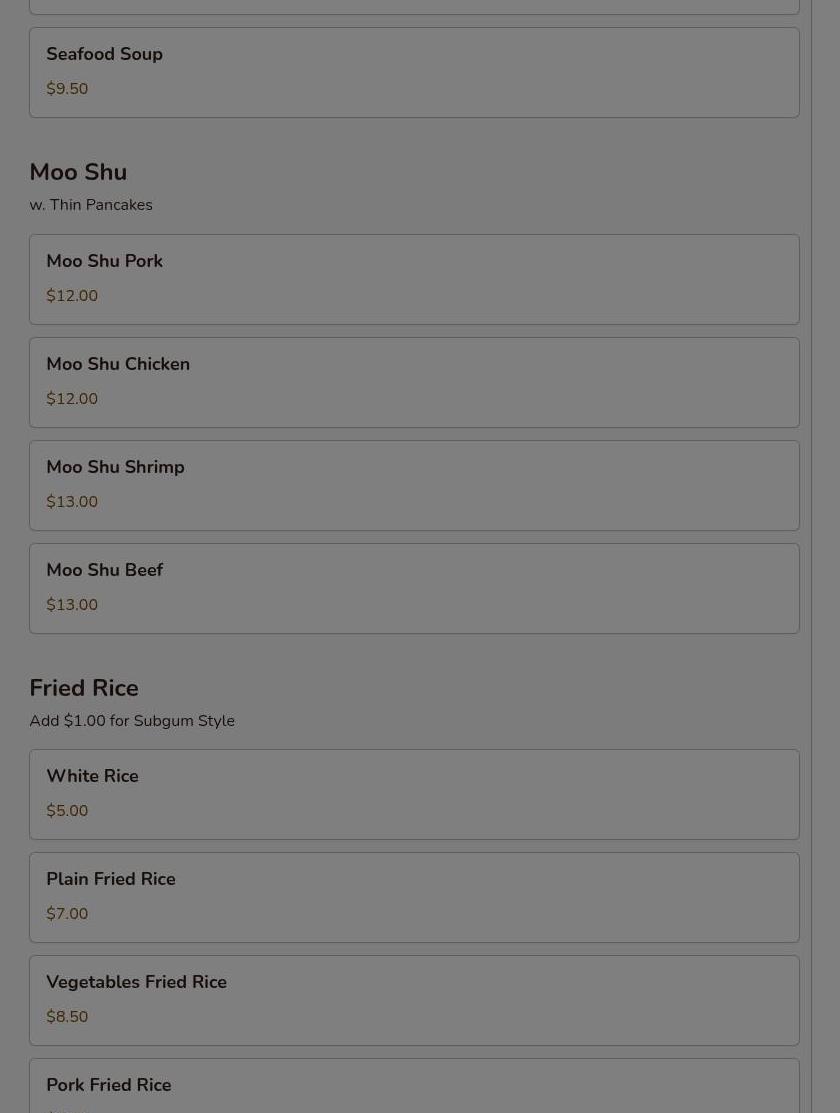Screen dimensions: 840x1113
Task: Open the Seafood Soup menu item
Action: click(414, 72)
